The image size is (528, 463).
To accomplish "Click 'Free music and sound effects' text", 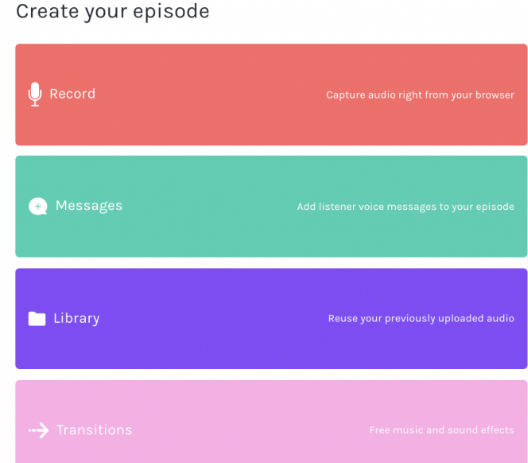I will click(x=441, y=430).
